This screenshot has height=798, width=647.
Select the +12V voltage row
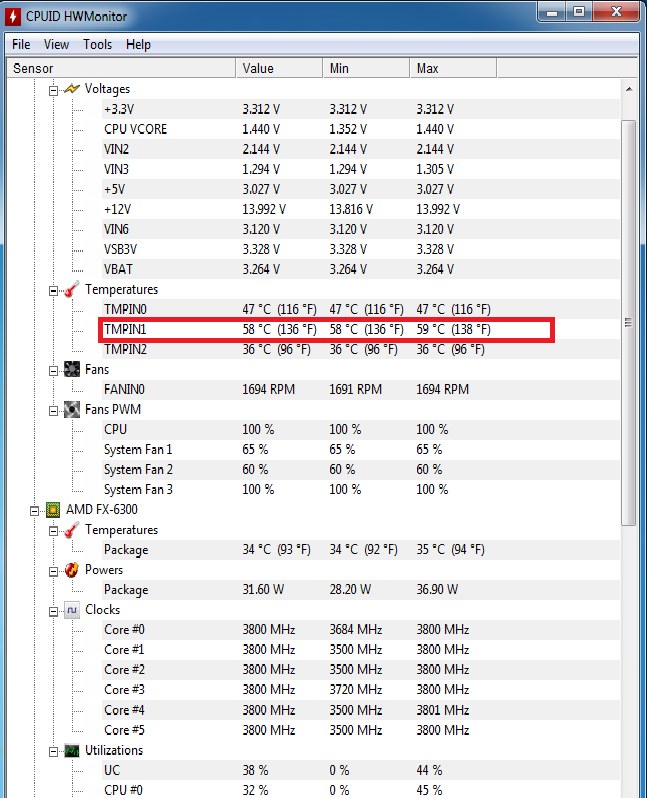pyautogui.click(x=360, y=209)
